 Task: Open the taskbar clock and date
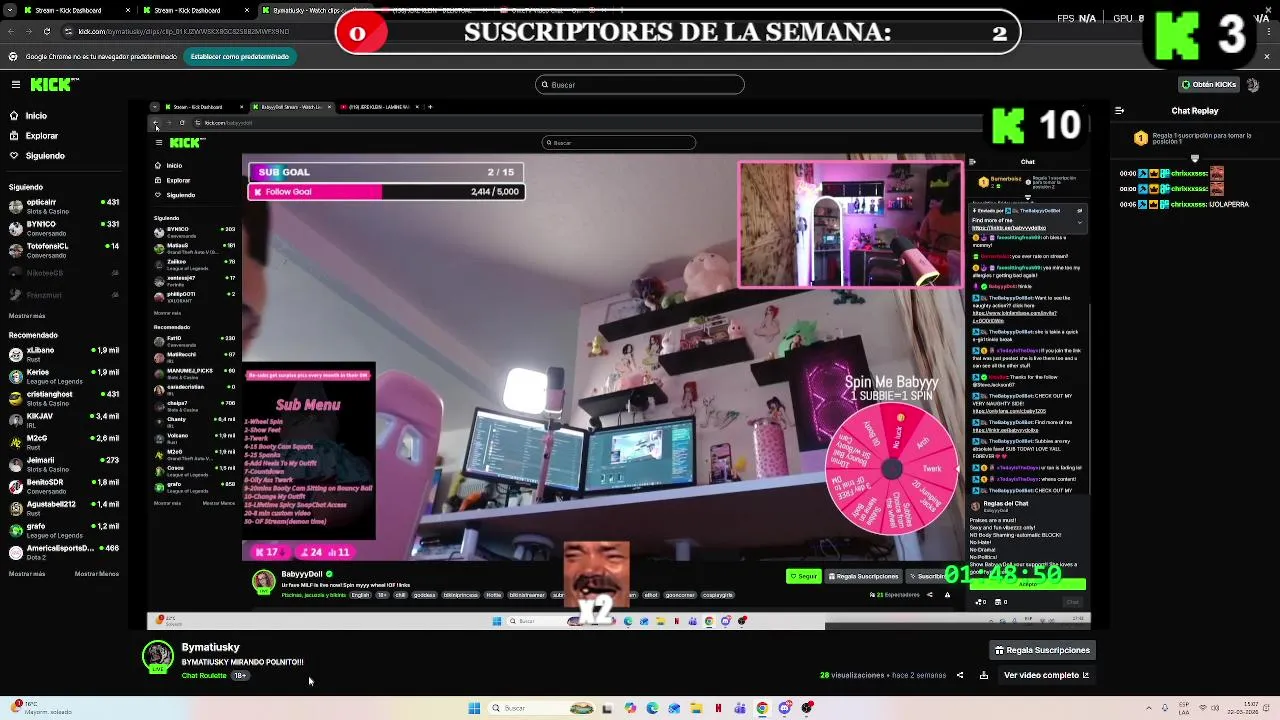coord(1241,708)
